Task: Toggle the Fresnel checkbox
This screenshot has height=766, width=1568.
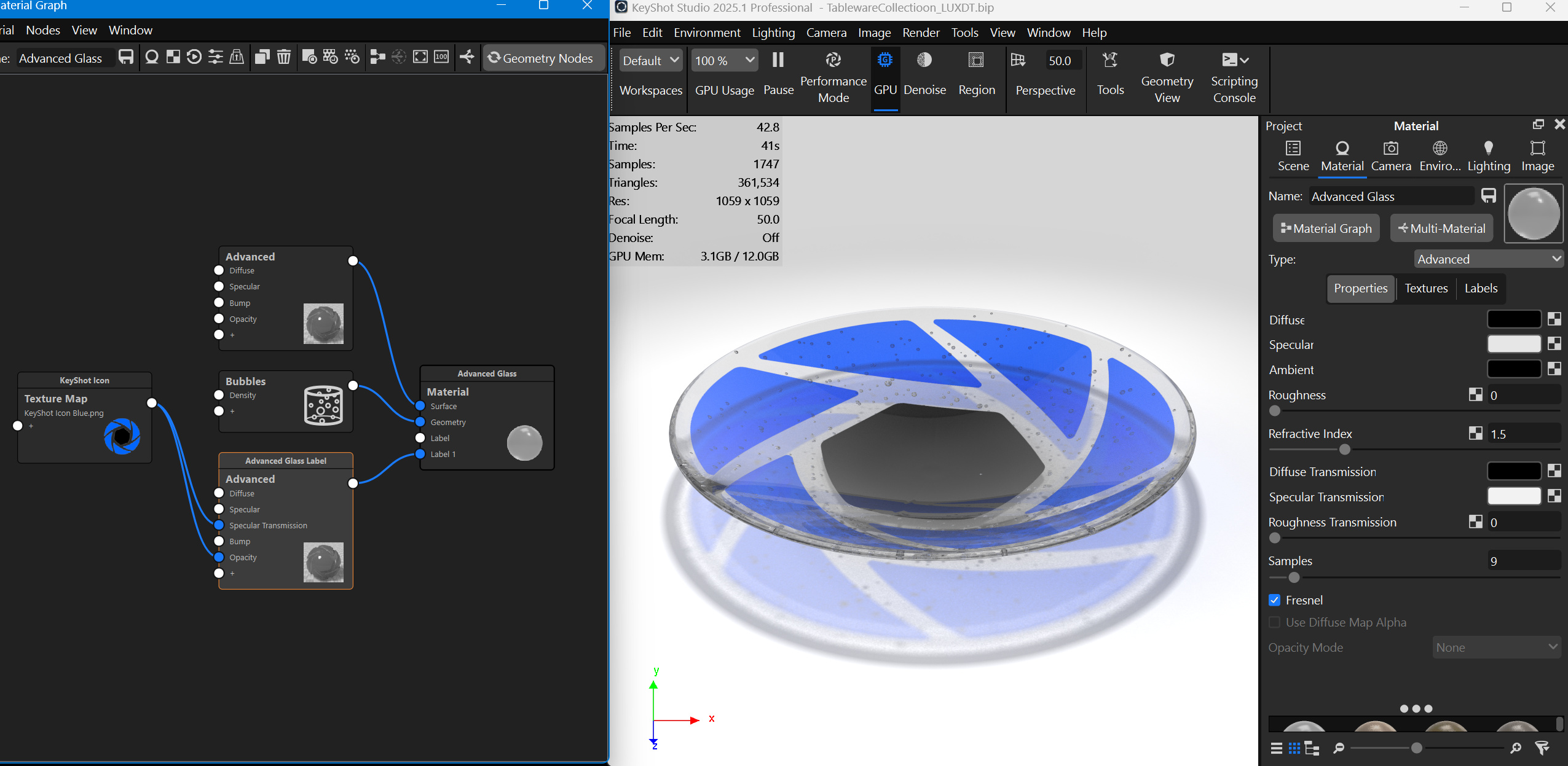Action: point(1275,600)
